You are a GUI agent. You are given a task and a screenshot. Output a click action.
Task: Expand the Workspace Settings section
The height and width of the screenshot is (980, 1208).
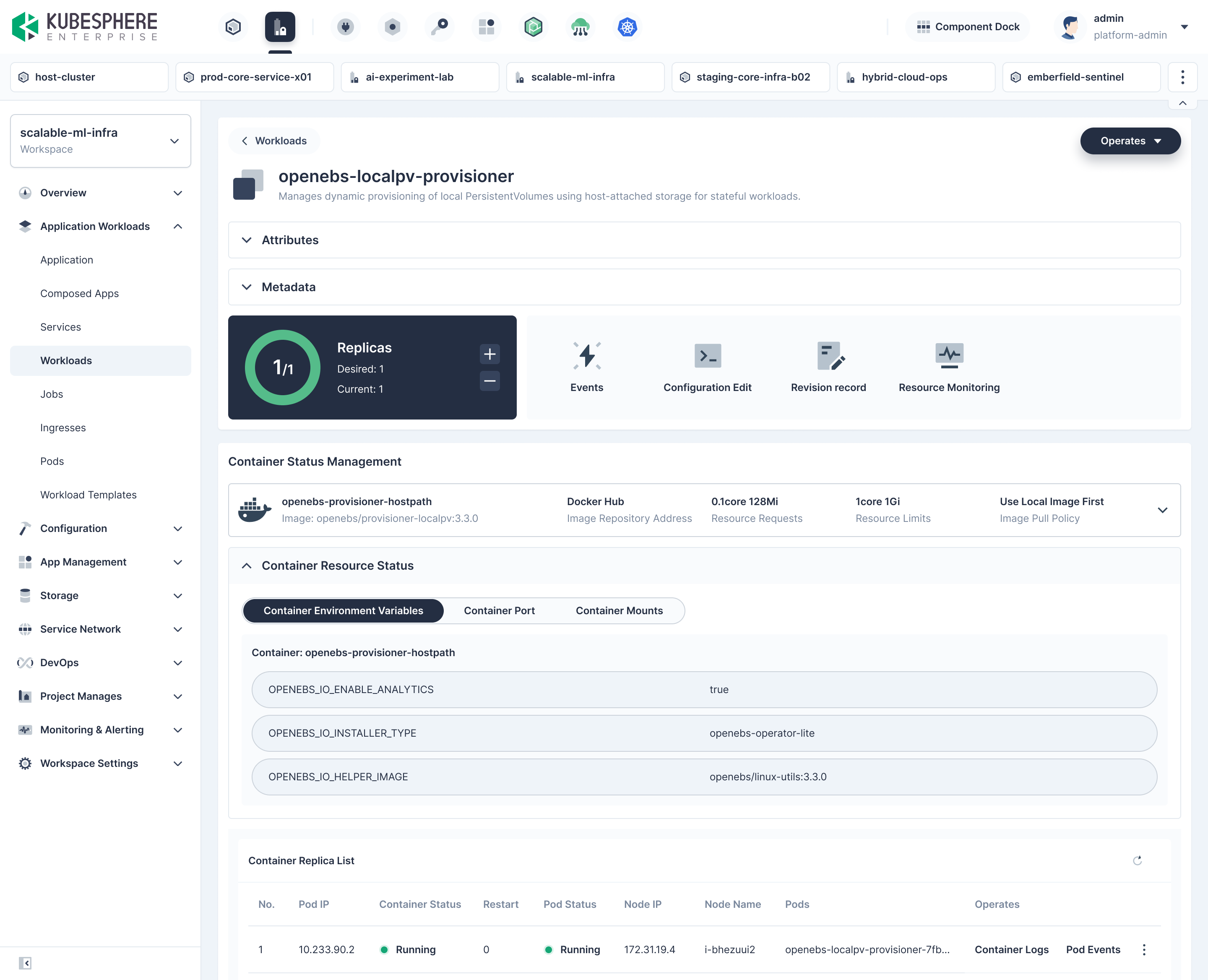[101, 763]
